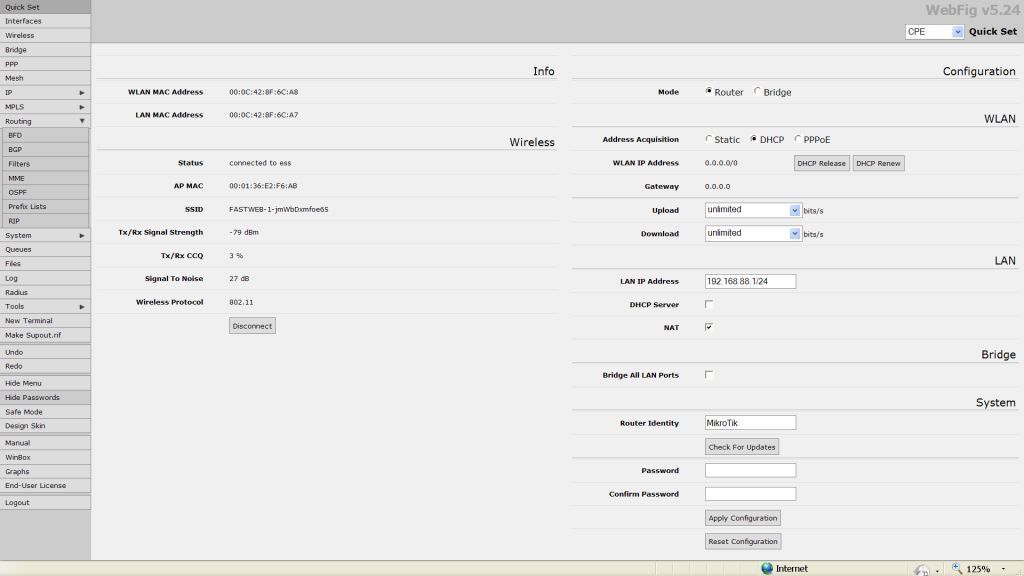Open the browser zoom level dropdown

click(x=1003, y=569)
